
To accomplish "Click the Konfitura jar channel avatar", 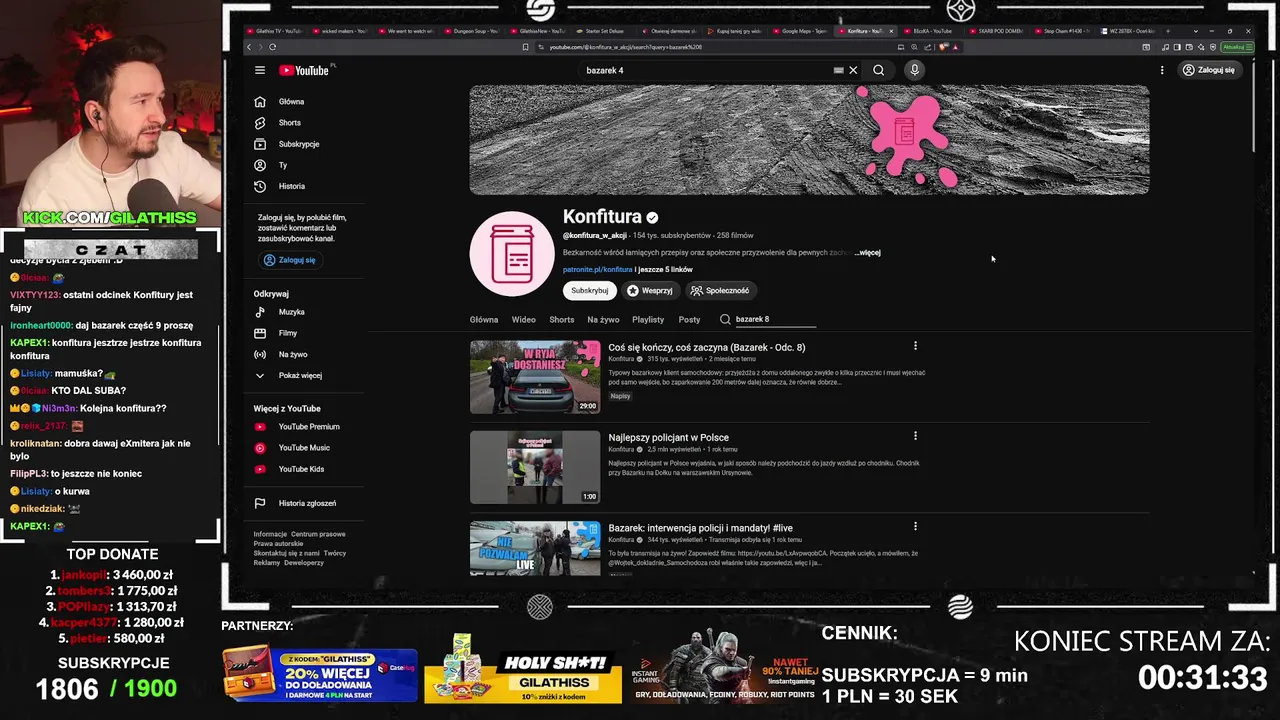I will coord(512,254).
